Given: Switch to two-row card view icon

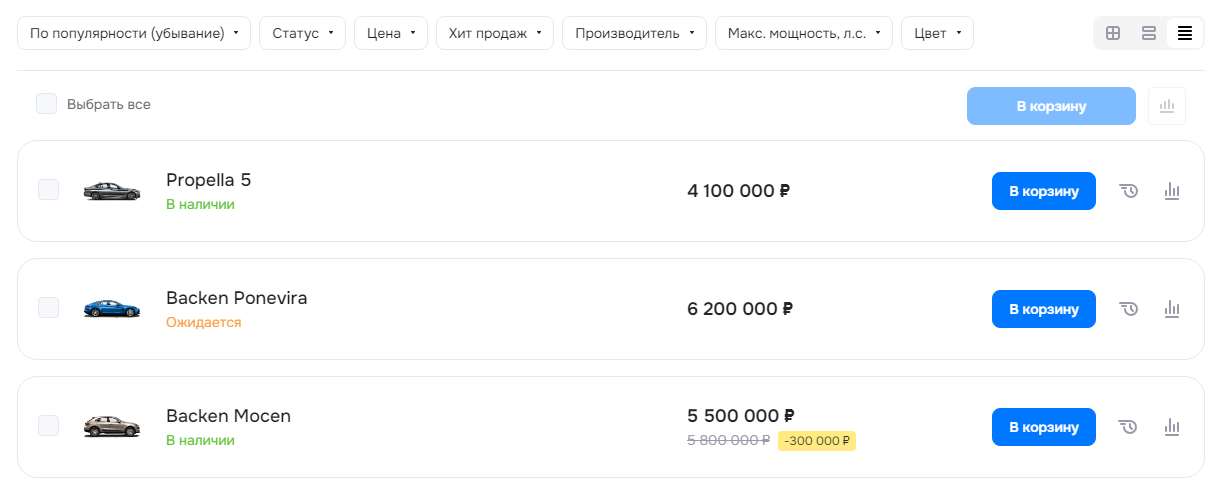Looking at the screenshot, I should click(x=1149, y=33).
